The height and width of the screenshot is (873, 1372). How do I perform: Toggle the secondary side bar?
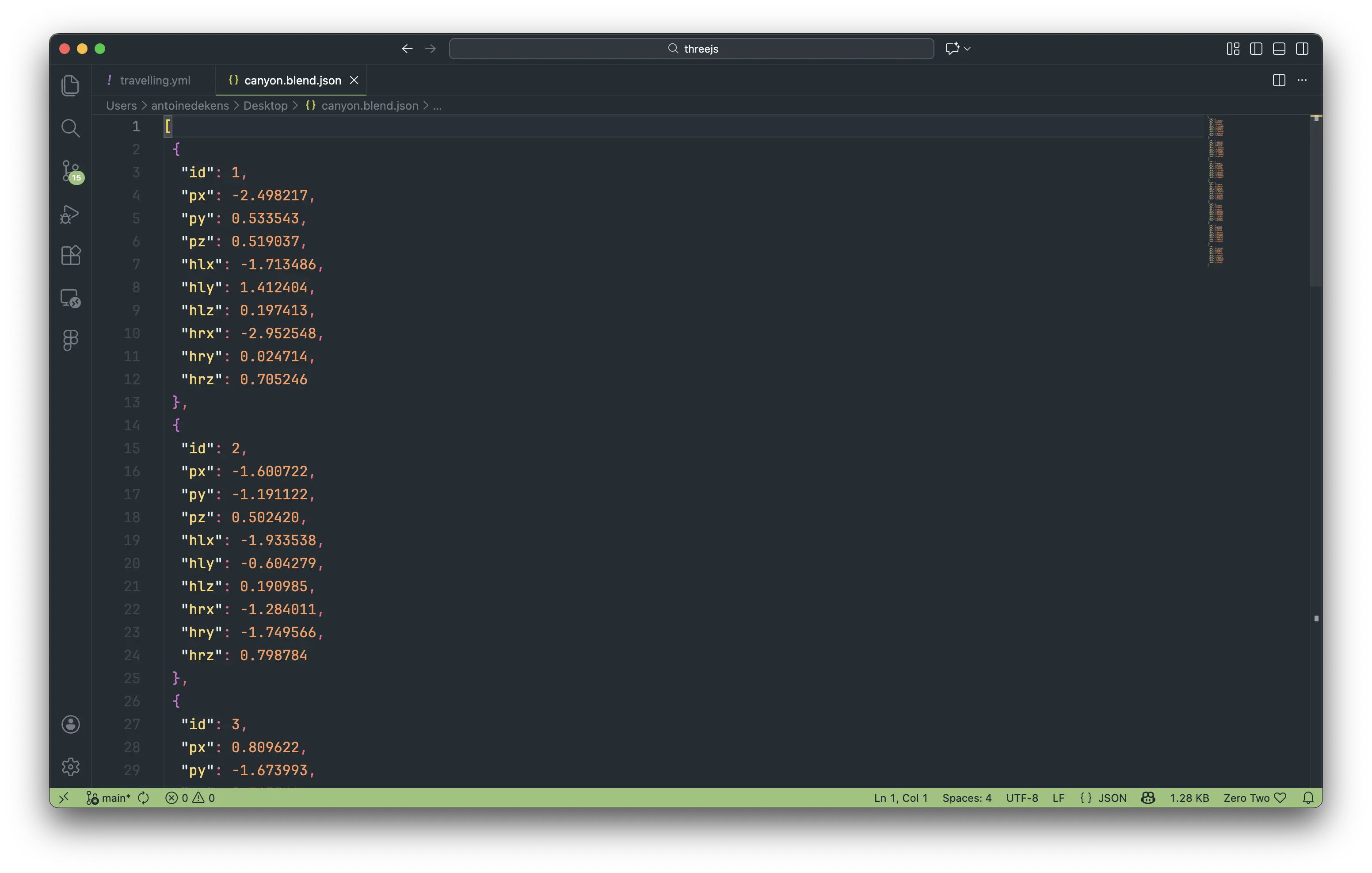click(1302, 49)
